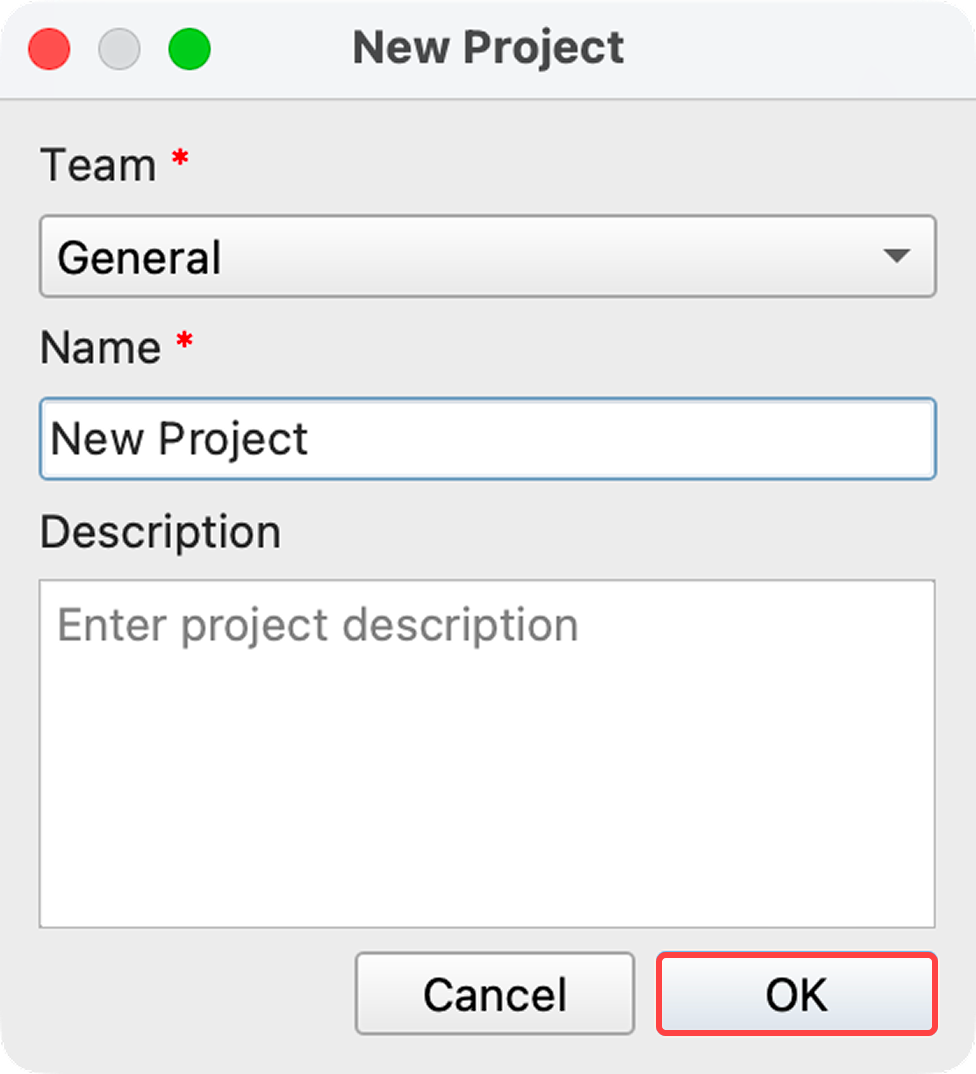Image resolution: width=976 pixels, height=1074 pixels.
Task: Click the New Project title bar text
Action: tap(488, 47)
